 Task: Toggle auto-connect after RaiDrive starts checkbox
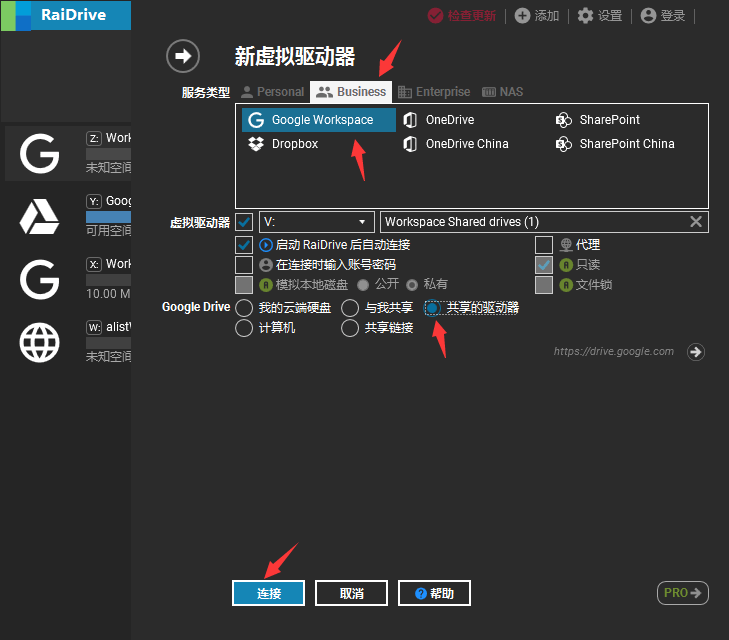click(244, 245)
